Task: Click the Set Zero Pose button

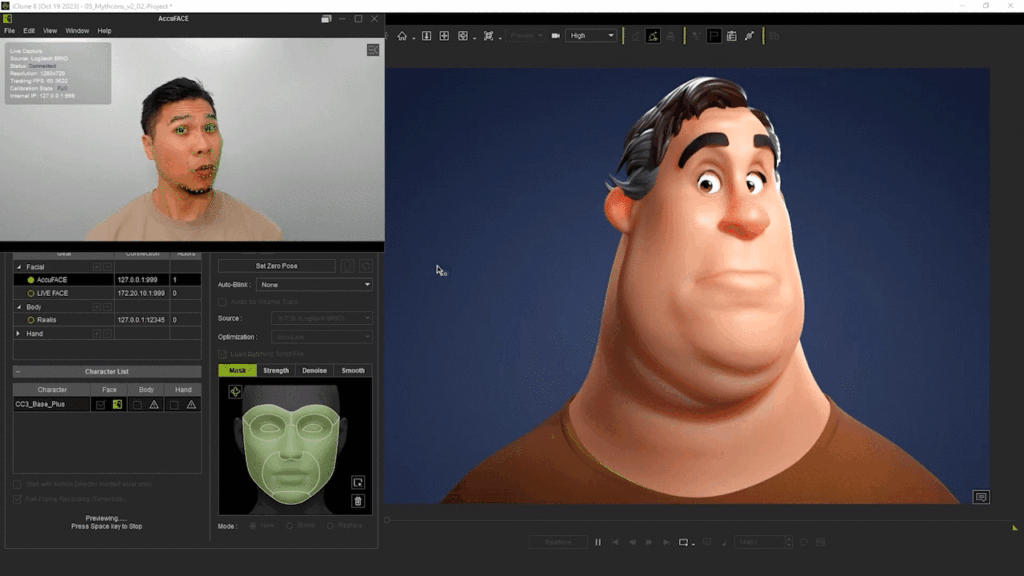Action: [276, 266]
